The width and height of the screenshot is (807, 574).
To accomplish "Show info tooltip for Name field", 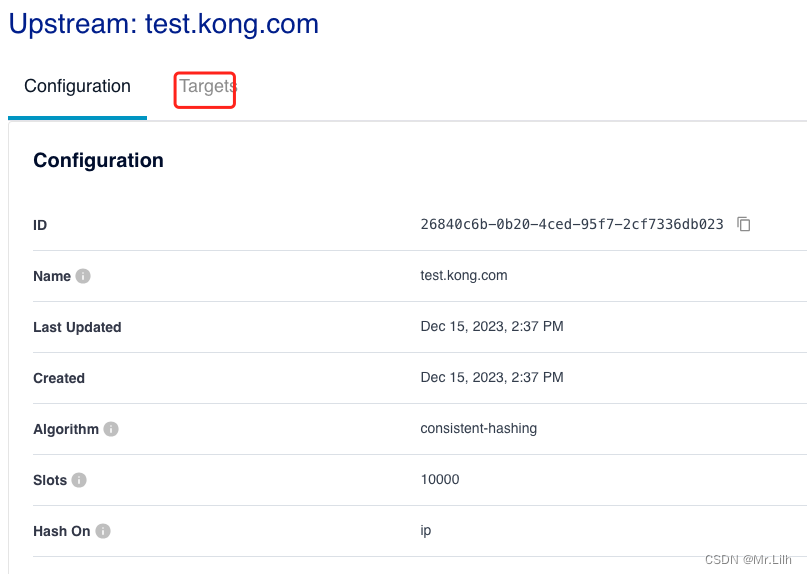I will click(x=83, y=276).
